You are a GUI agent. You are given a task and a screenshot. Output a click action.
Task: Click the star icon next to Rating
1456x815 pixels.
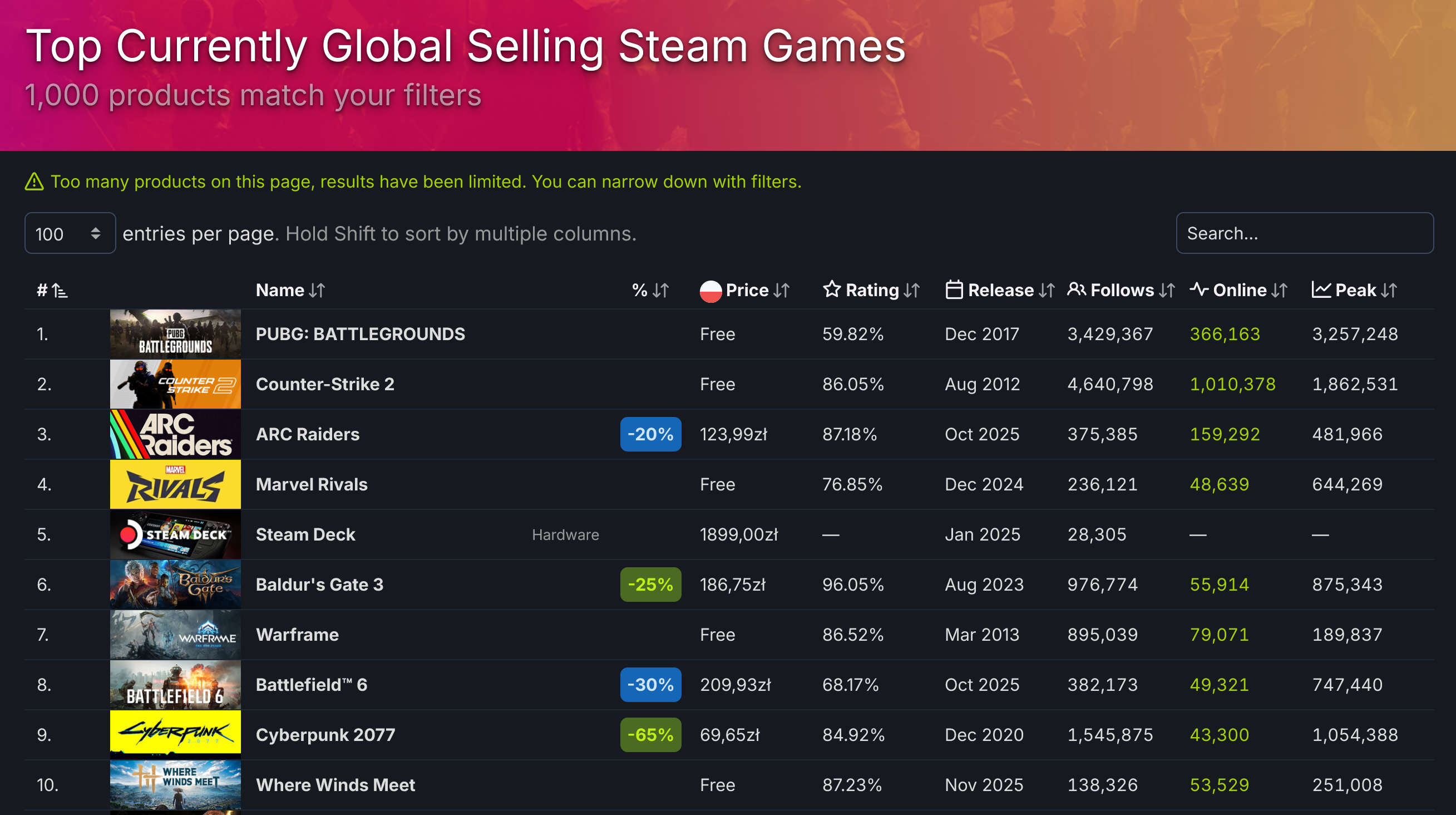(831, 290)
